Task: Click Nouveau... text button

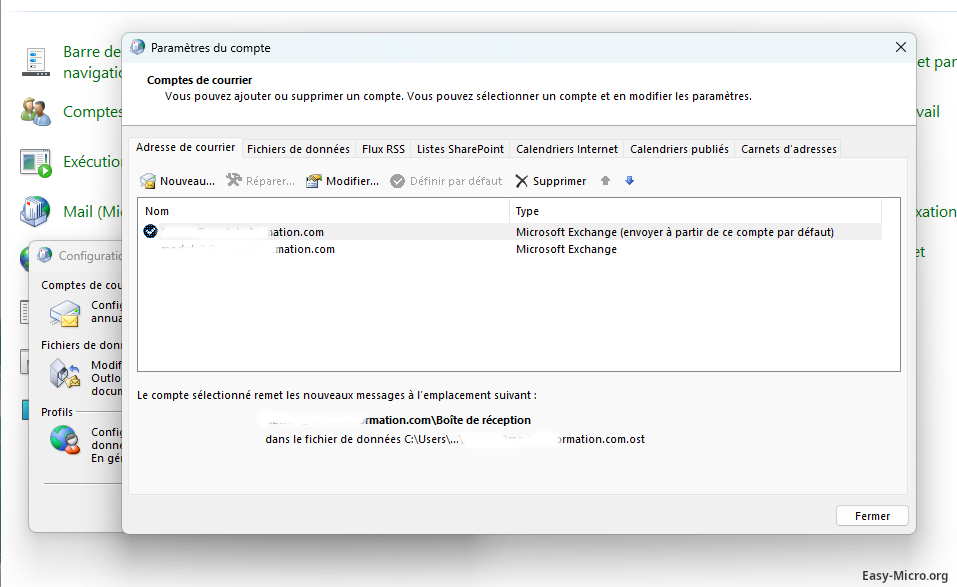Action: 187,181
